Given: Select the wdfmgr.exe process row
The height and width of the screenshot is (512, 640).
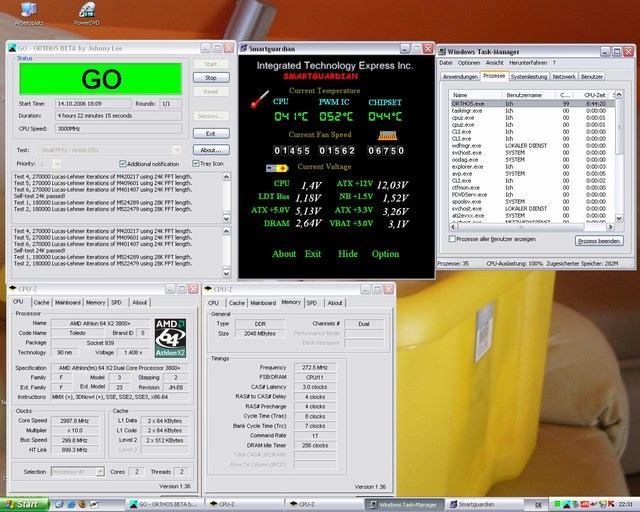Looking at the screenshot, I should 532,146.
